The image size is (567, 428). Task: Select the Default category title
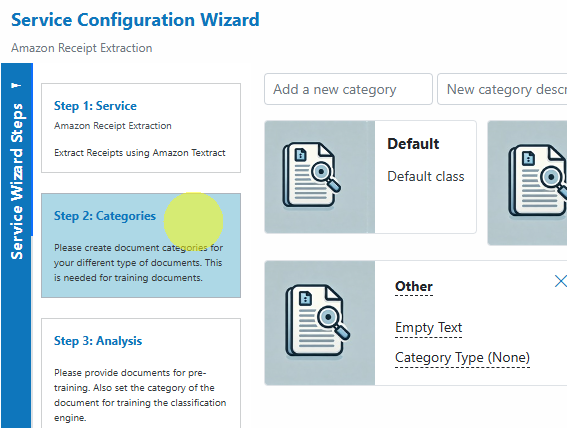point(413,144)
